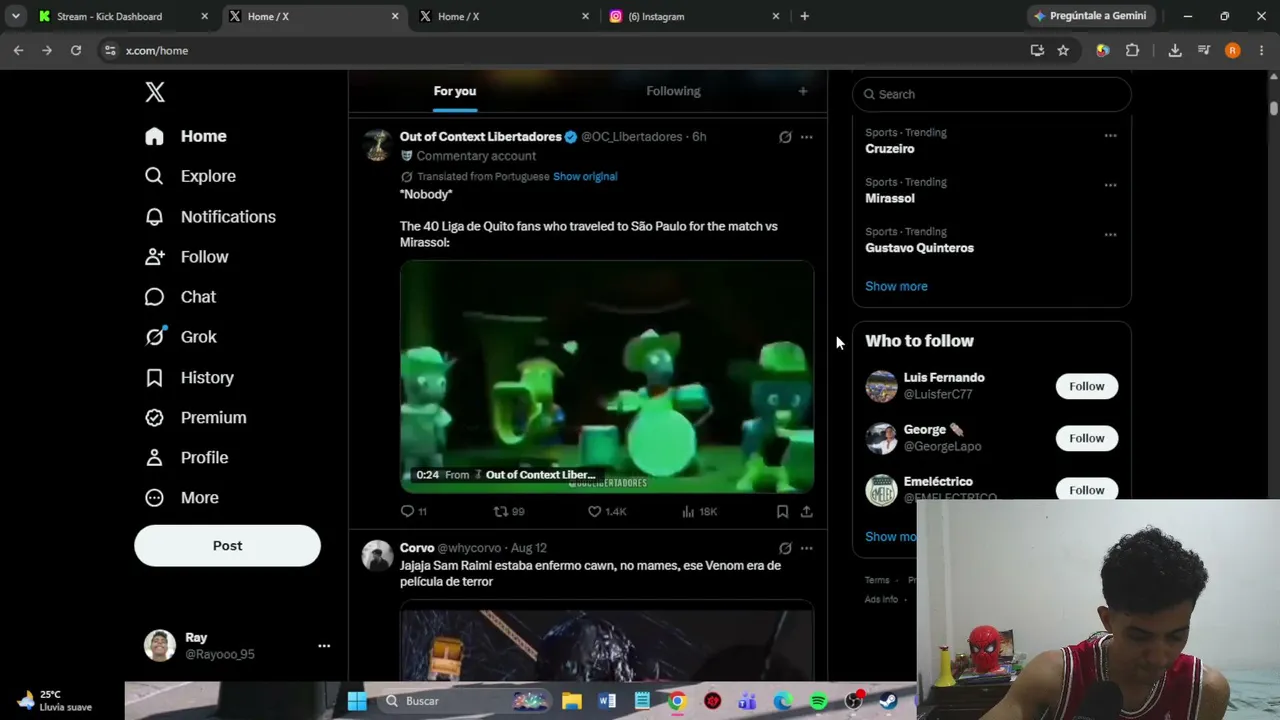This screenshot has height=720, width=1280.
Task: Open History in the left navigation
Action: (x=189, y=377)
